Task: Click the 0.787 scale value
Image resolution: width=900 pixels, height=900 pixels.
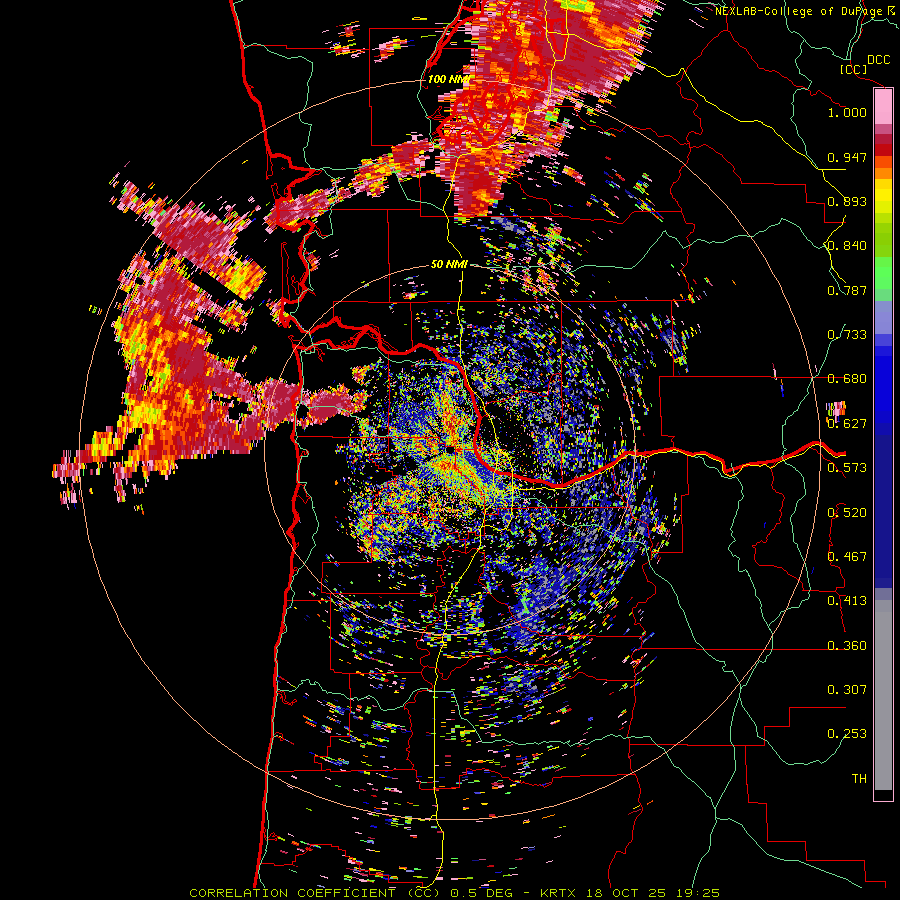Action: click(x=847, y=290)
